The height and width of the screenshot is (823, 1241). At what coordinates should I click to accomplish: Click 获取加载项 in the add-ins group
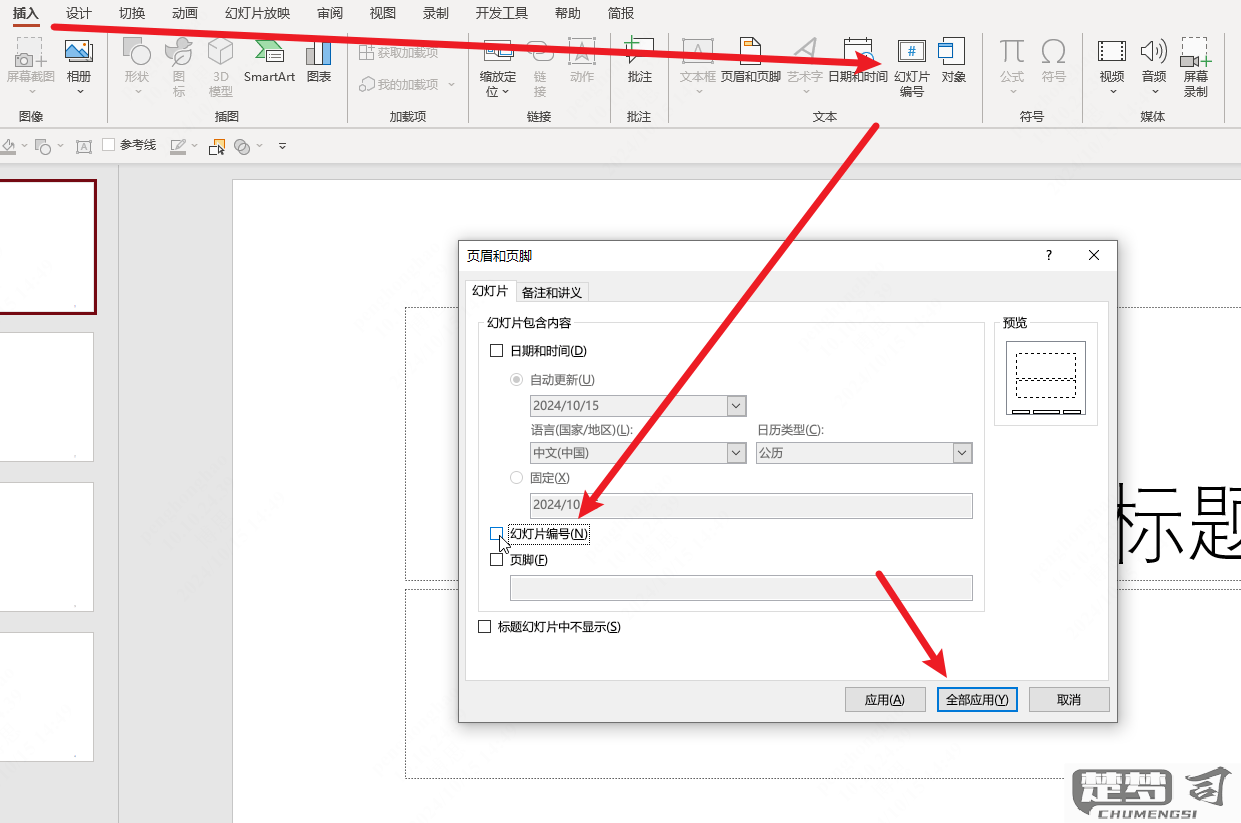(399, 53)
